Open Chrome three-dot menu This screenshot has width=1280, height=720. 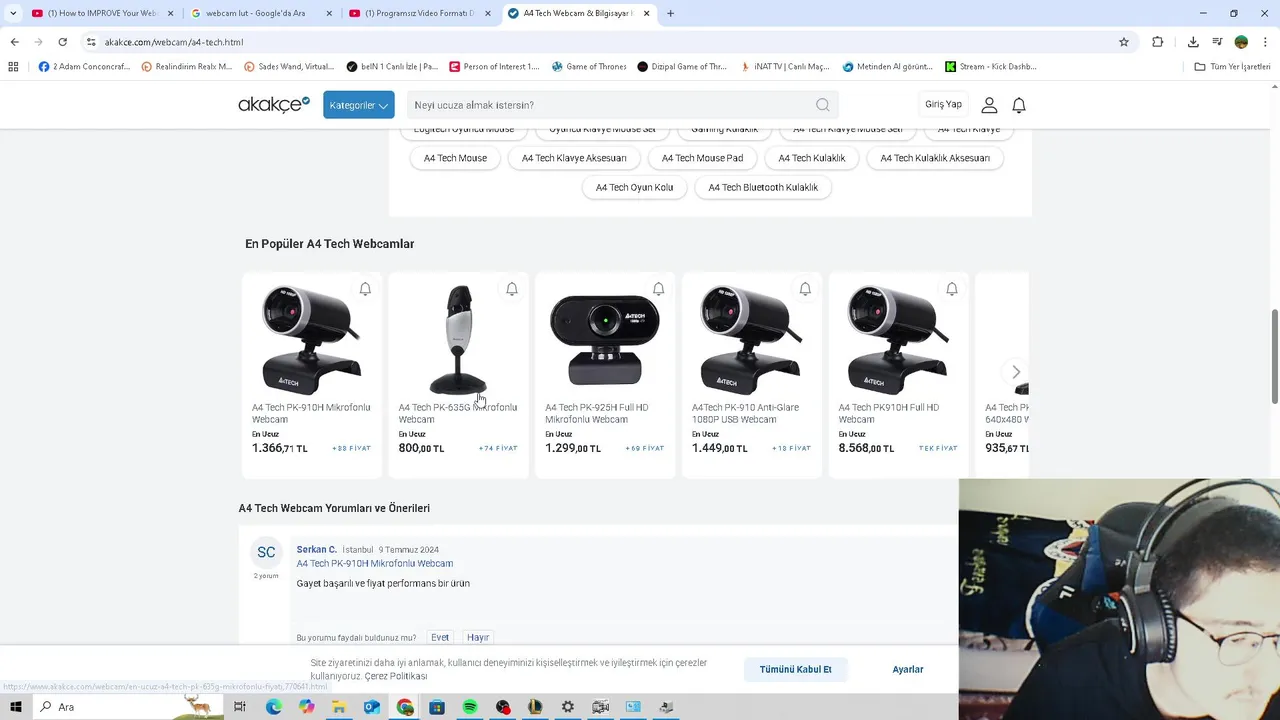1266,42
